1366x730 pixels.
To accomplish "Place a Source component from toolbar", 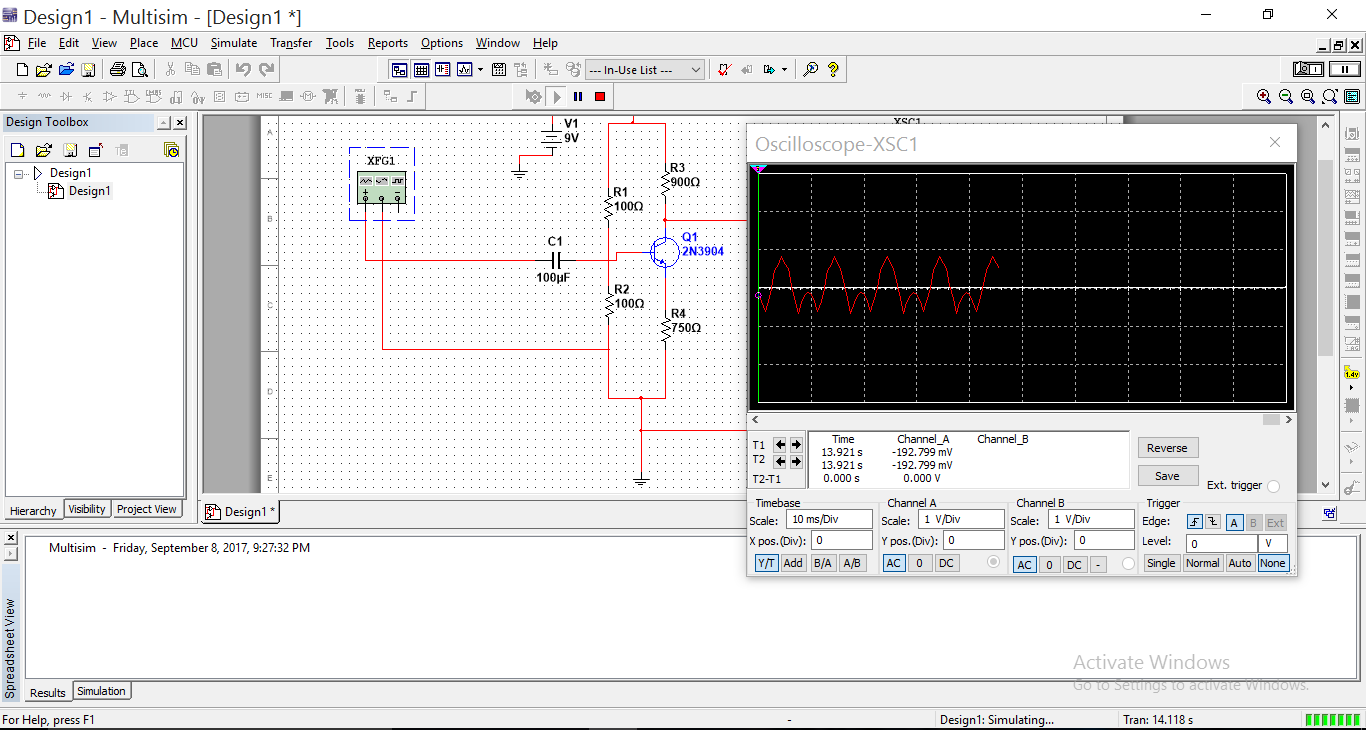I will click(22, 96).
